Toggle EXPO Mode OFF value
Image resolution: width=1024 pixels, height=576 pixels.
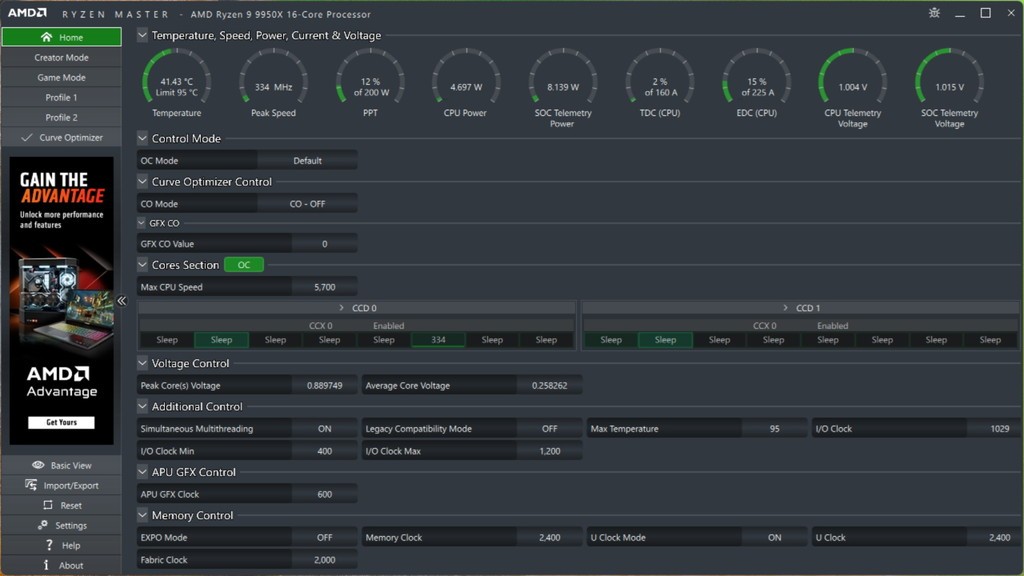point(324,538)
